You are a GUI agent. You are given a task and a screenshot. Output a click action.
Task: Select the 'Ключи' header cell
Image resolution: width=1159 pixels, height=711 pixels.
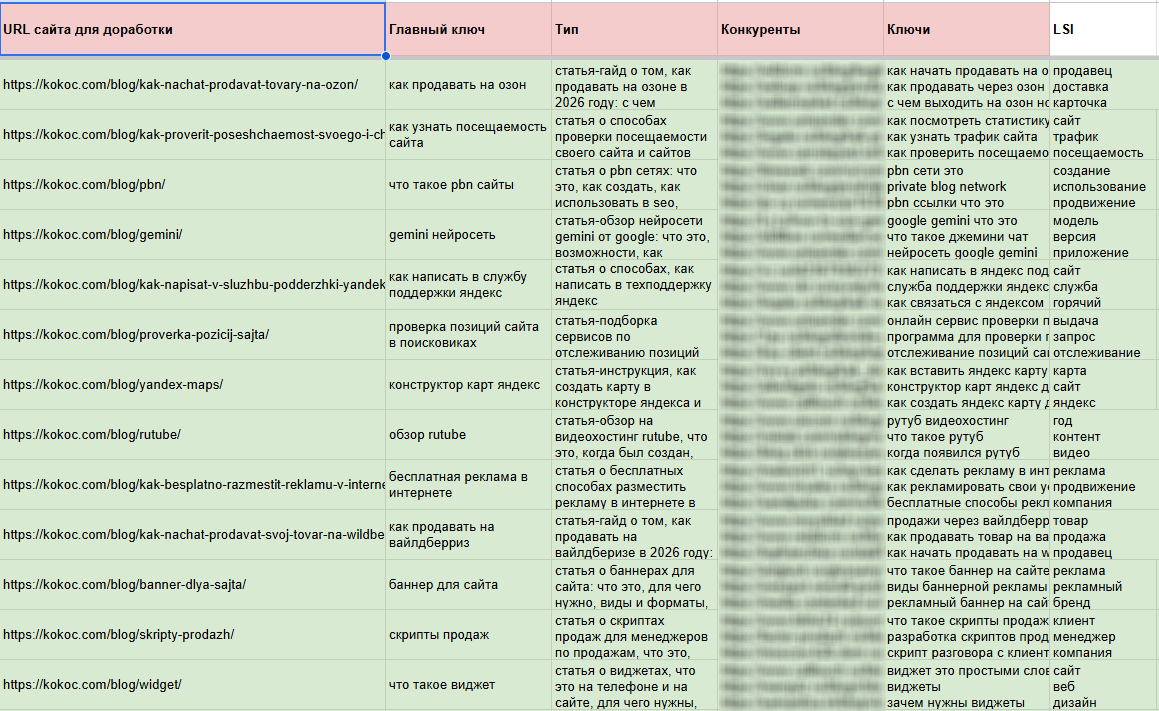pos(966,30)
